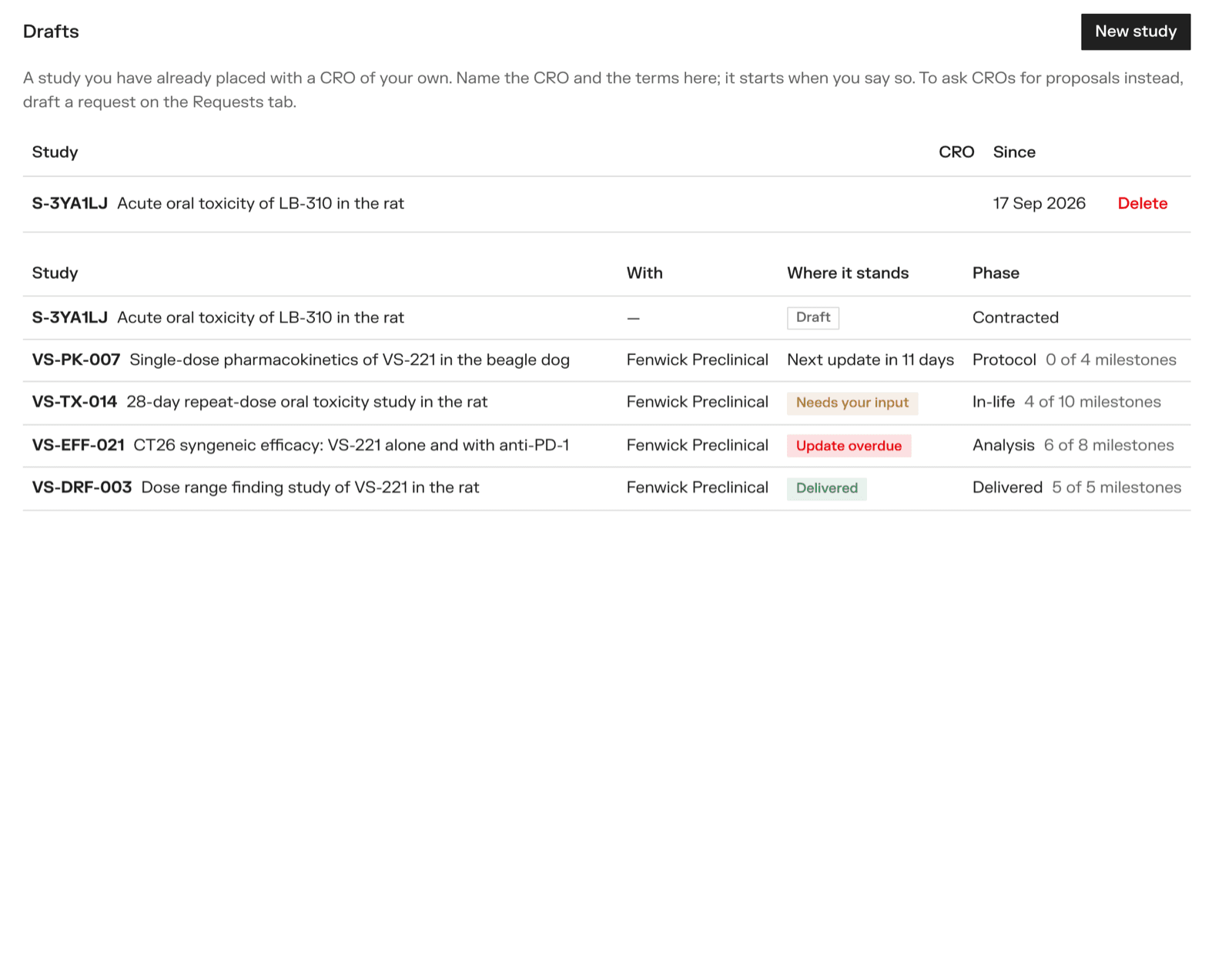The height and width of the screenshot is (958, 1232).
Task: Click In-life 4 of 10 milestones
Action: 1066,402
